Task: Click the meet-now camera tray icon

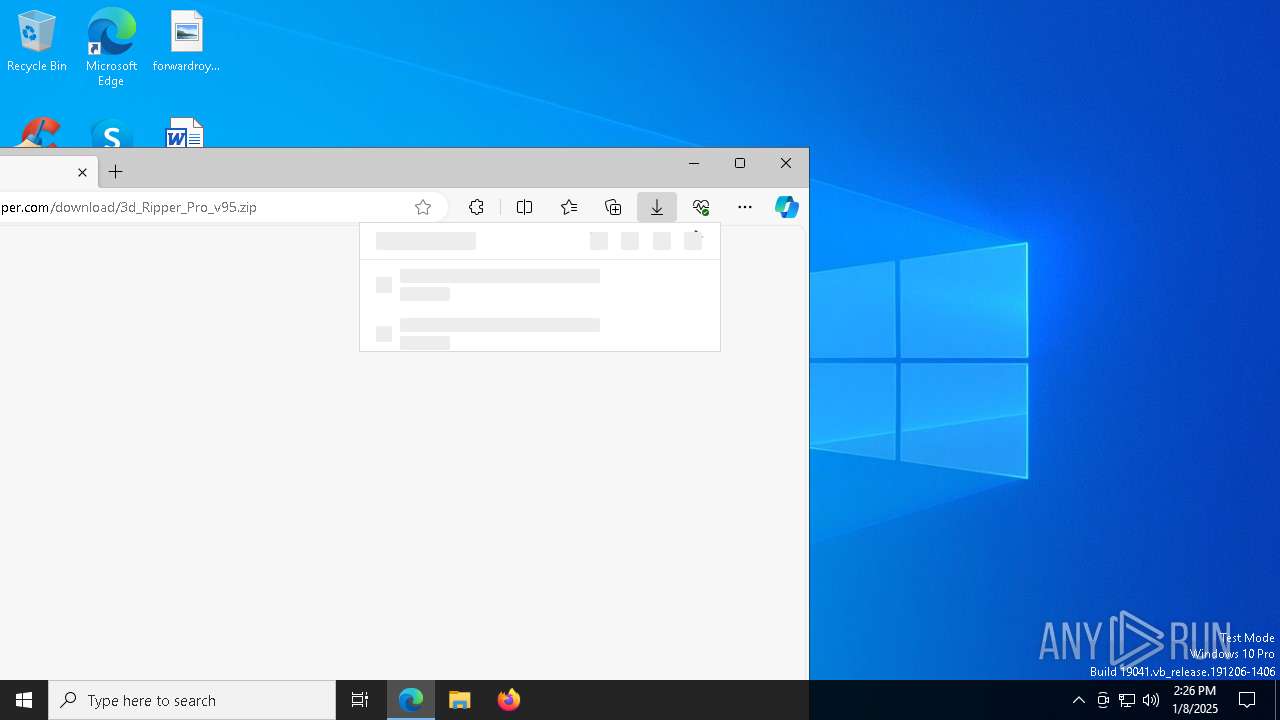Action: click(x=1103, y=700)
